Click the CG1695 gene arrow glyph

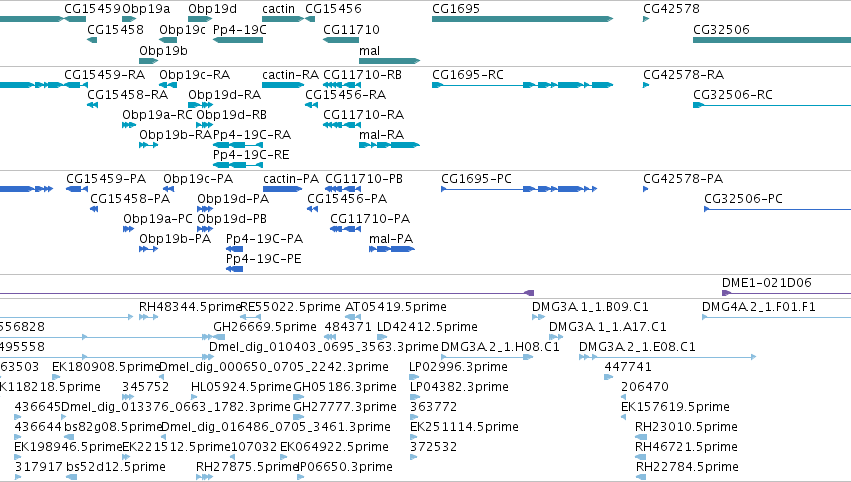pos(523,19)
